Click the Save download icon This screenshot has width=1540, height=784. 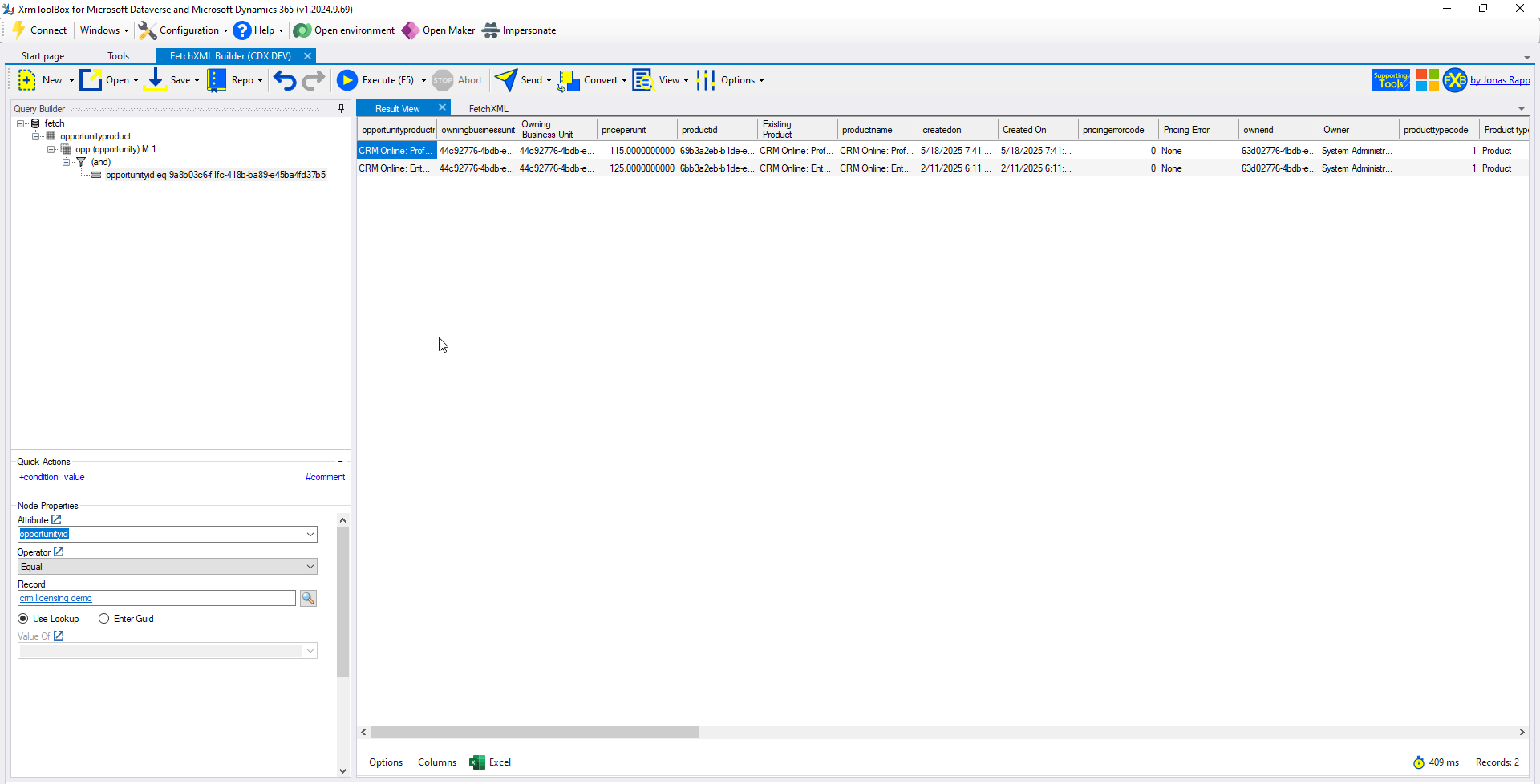156,80
